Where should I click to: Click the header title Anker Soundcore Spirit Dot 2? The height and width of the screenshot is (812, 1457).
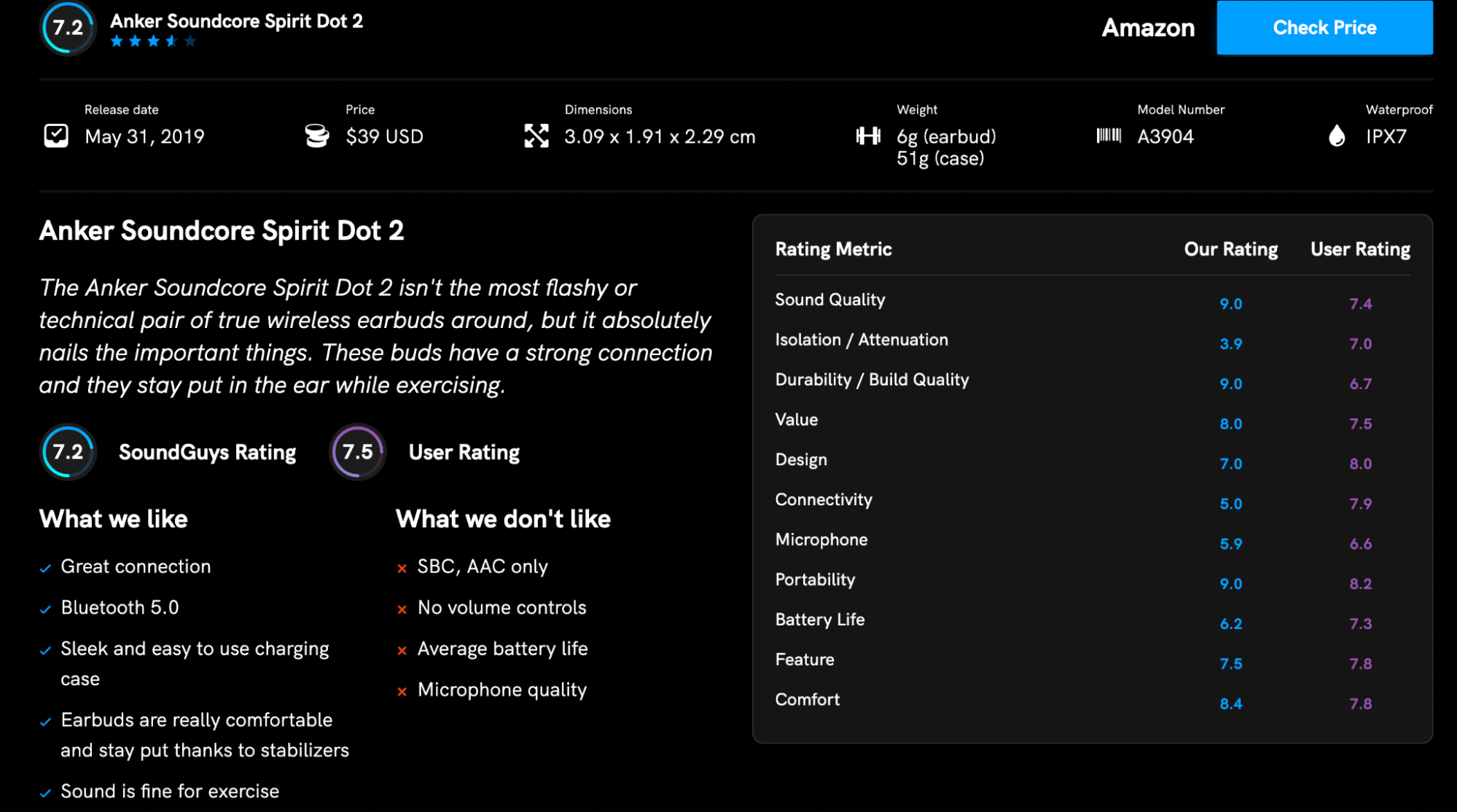(236, 21)
